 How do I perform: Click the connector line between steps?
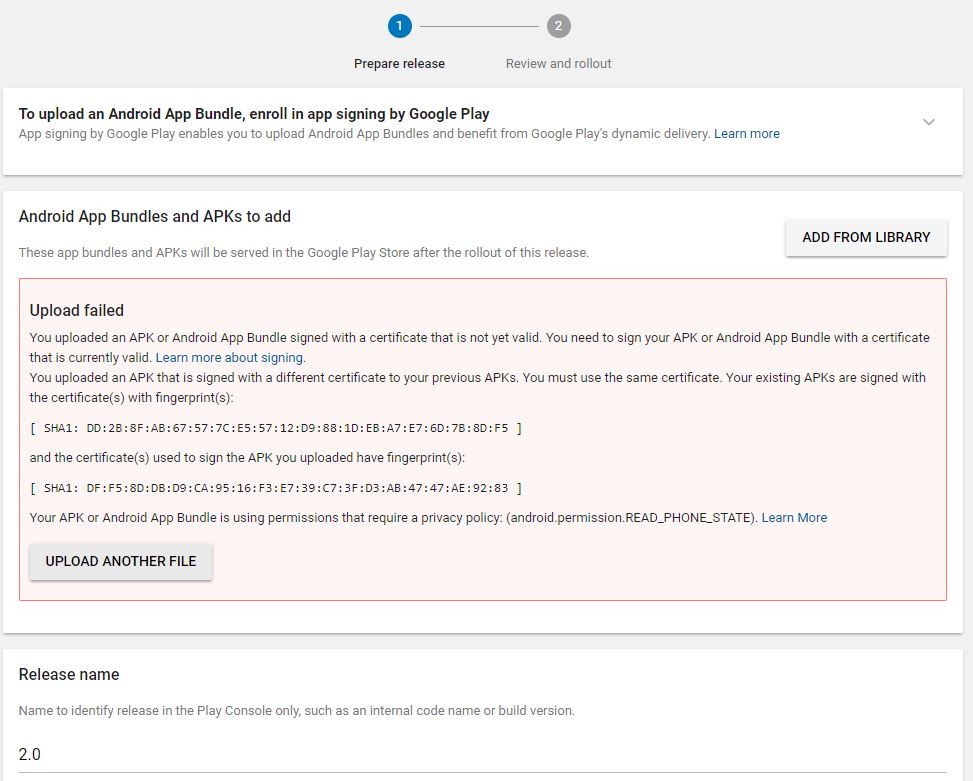[479, 26]
